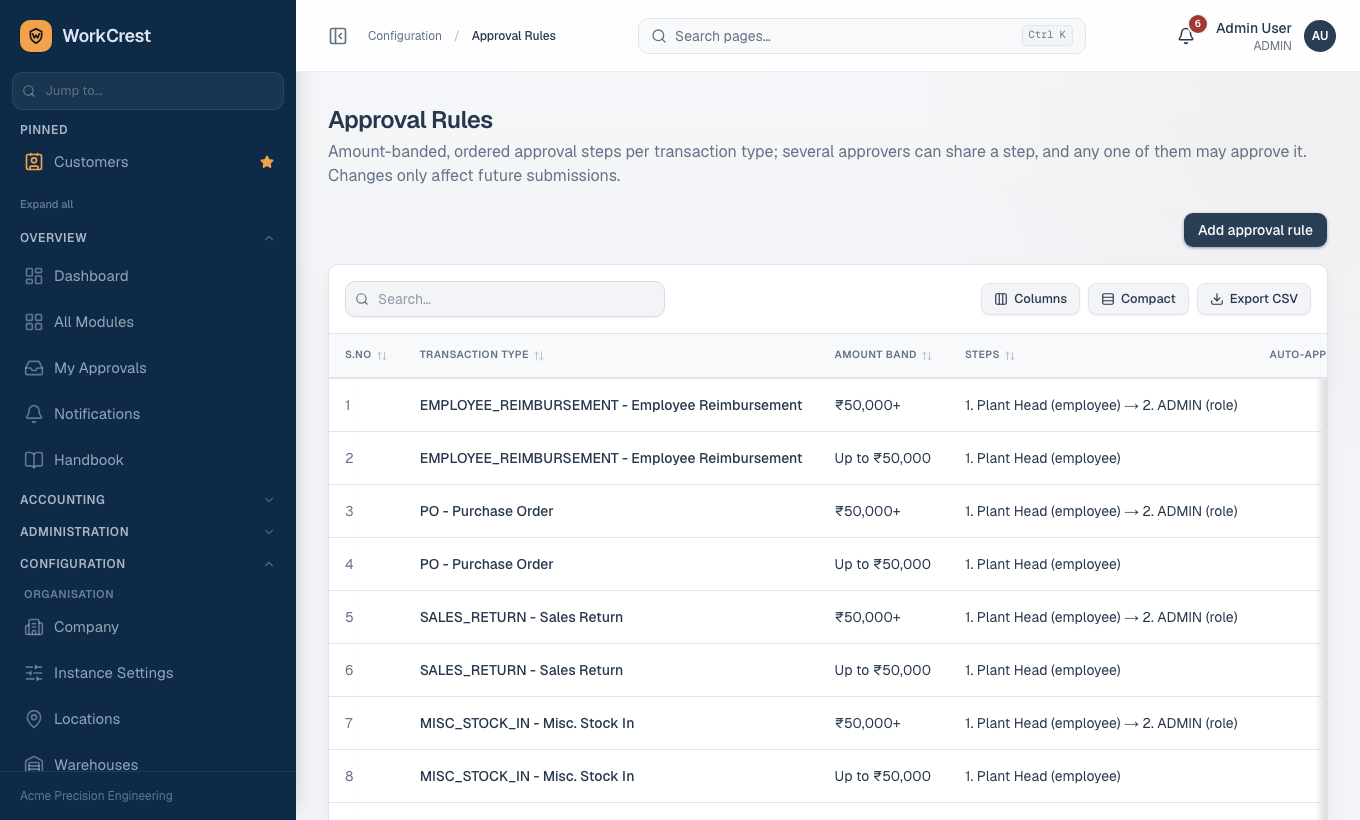Sort by S.NO column arrows icon
Image resolution: width=1360 pixels, height=820 pixels.
point(382,355)
